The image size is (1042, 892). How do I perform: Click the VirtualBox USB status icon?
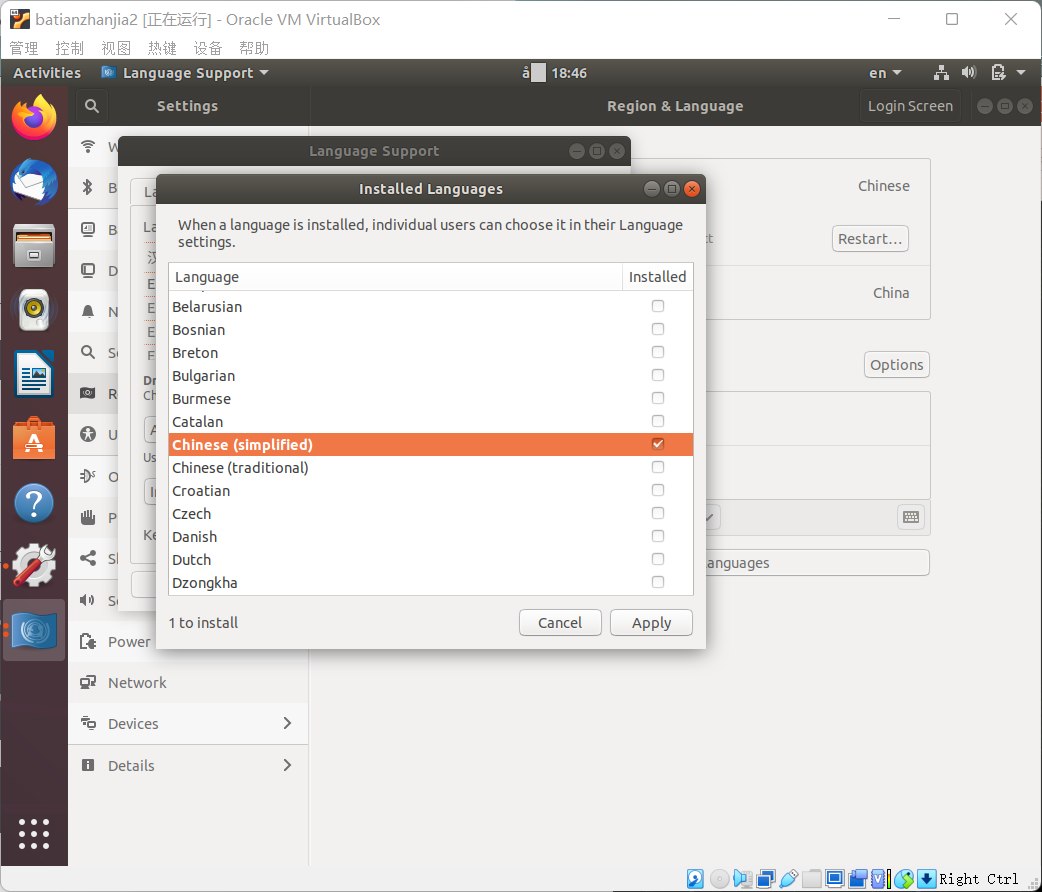click(x=788, y=879)
